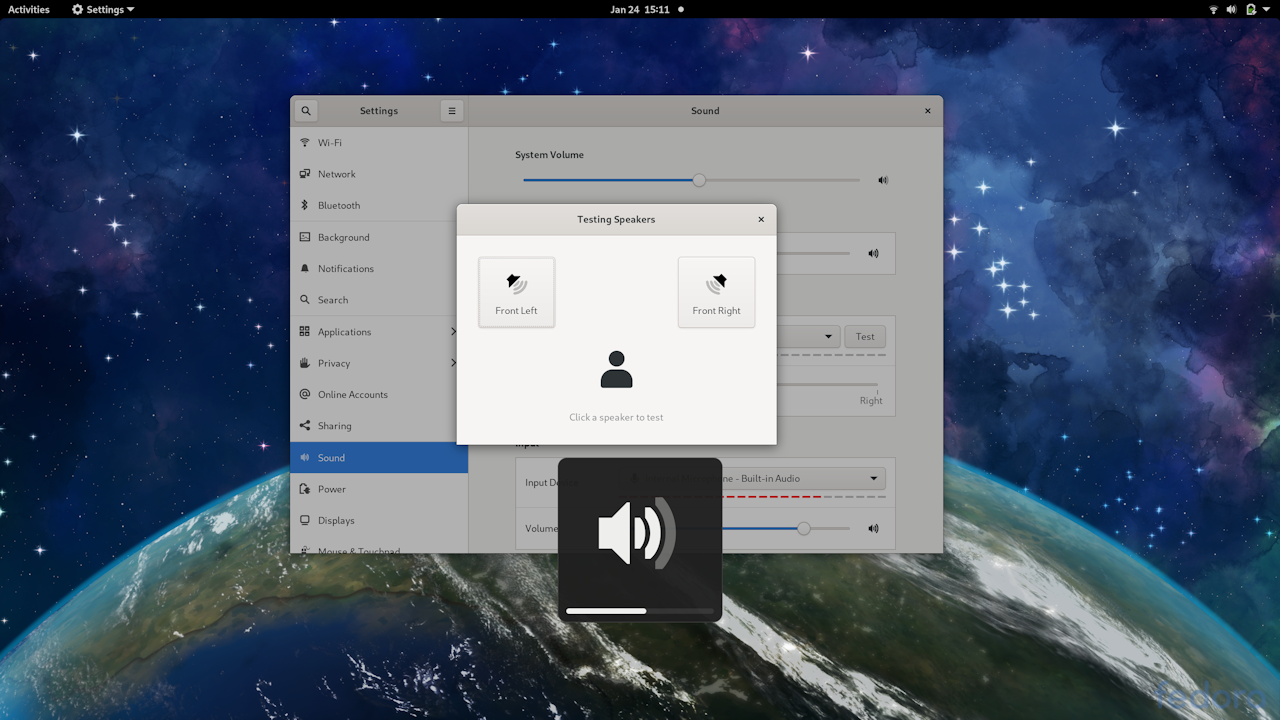Expand the Privacy section chevron

[x=453, y=363]
